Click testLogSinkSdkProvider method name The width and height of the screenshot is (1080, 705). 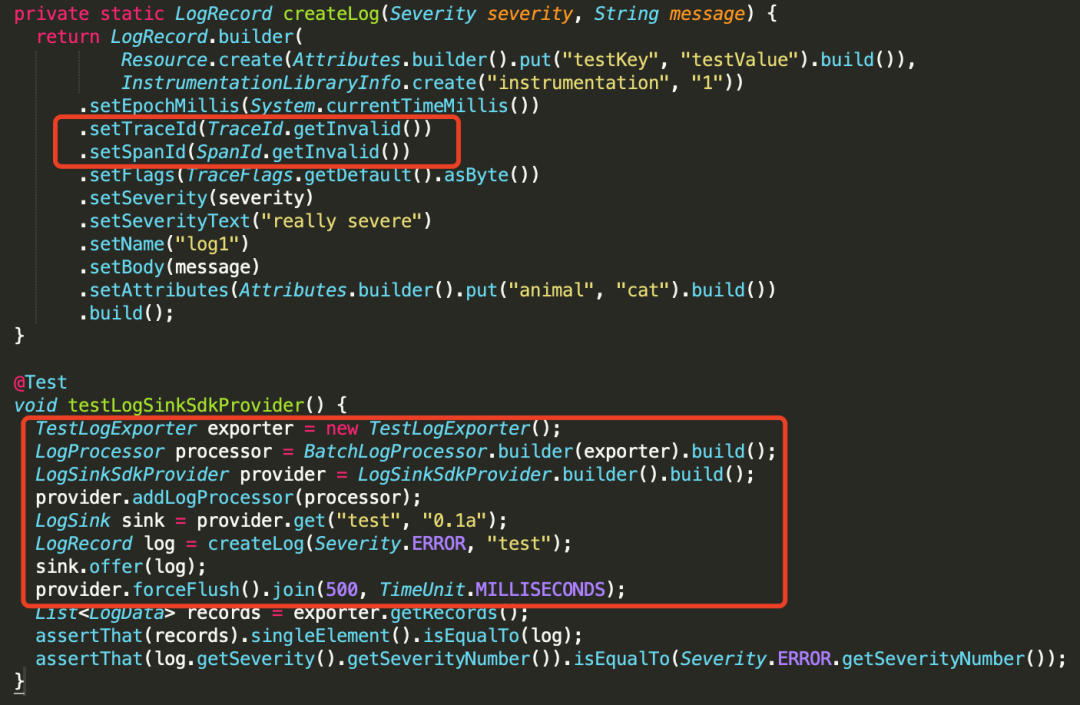coord(186,405)
